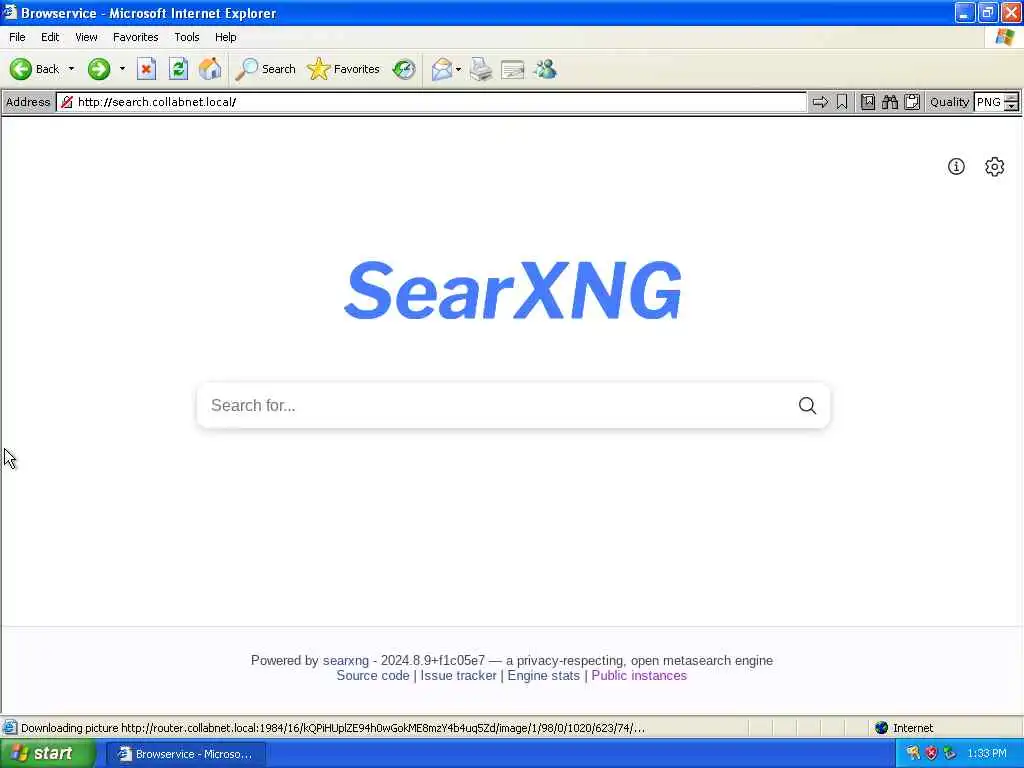Screen dimensions: 1024x768
Task: Click the bookmark icon next to Go arrow
Action: pos(842,102)
